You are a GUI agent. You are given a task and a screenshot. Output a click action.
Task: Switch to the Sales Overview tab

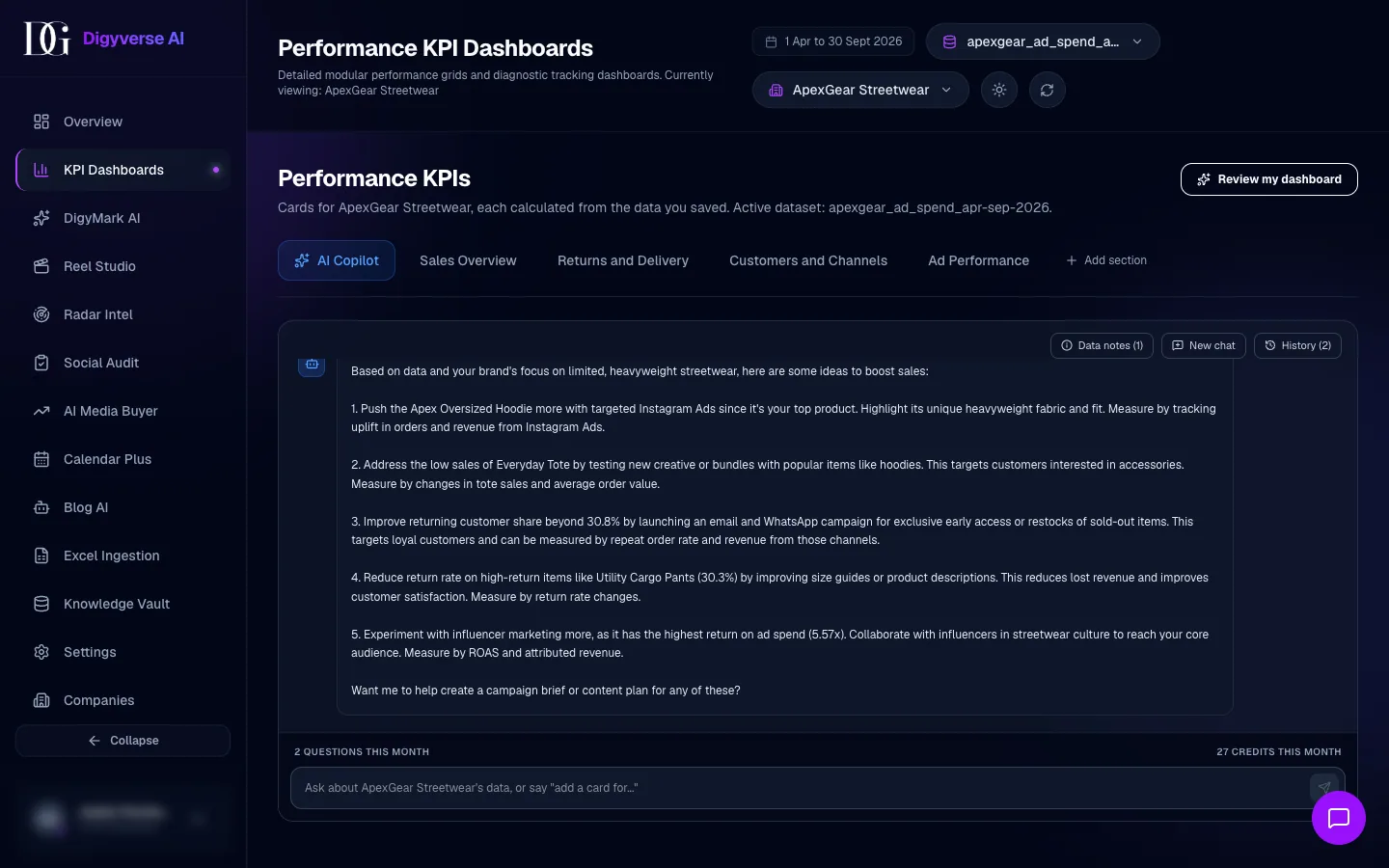click(468, 260)
